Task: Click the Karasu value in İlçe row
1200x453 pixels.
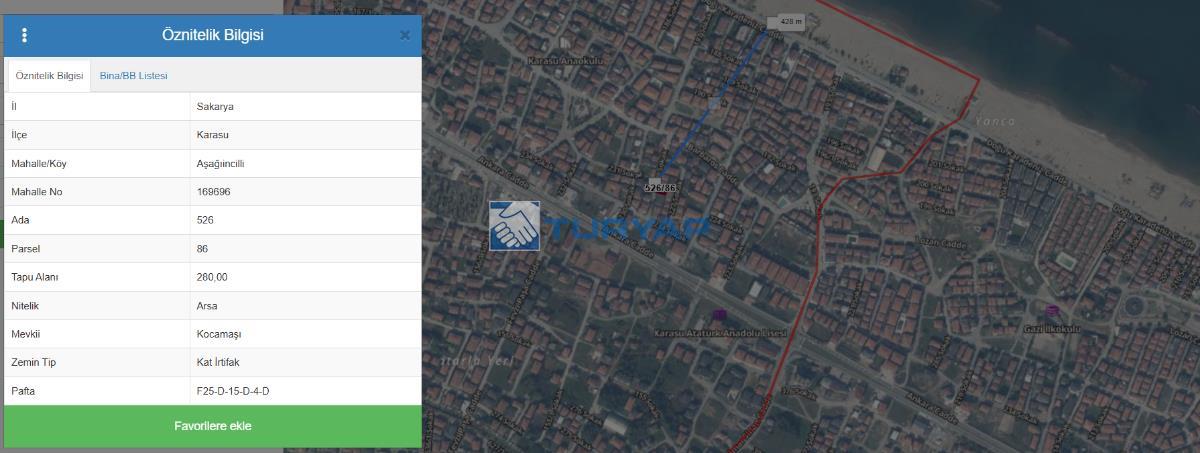Action: coord(213,135)
